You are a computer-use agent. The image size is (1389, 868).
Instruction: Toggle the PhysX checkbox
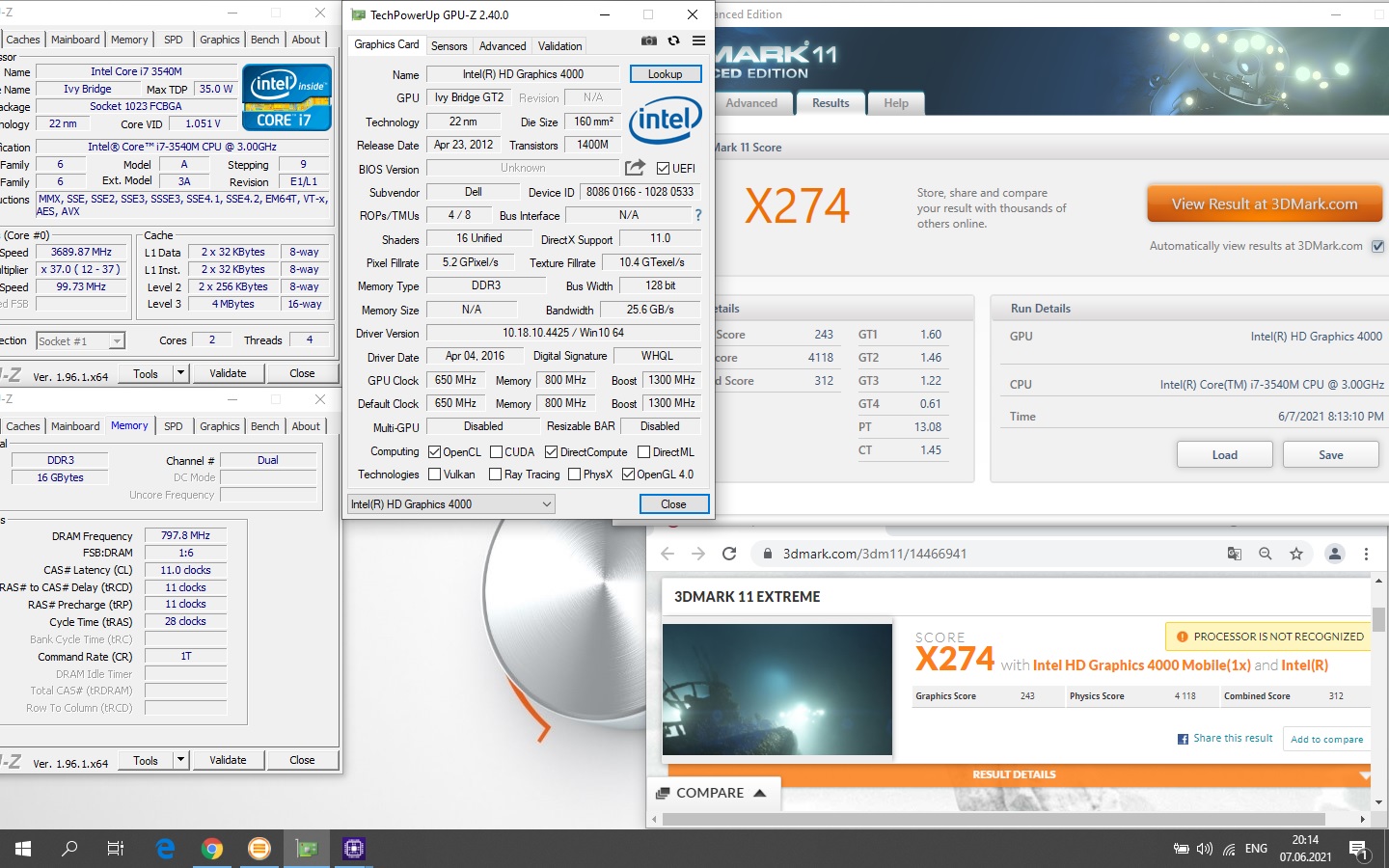pyautogui.click(x=574, y=474)
